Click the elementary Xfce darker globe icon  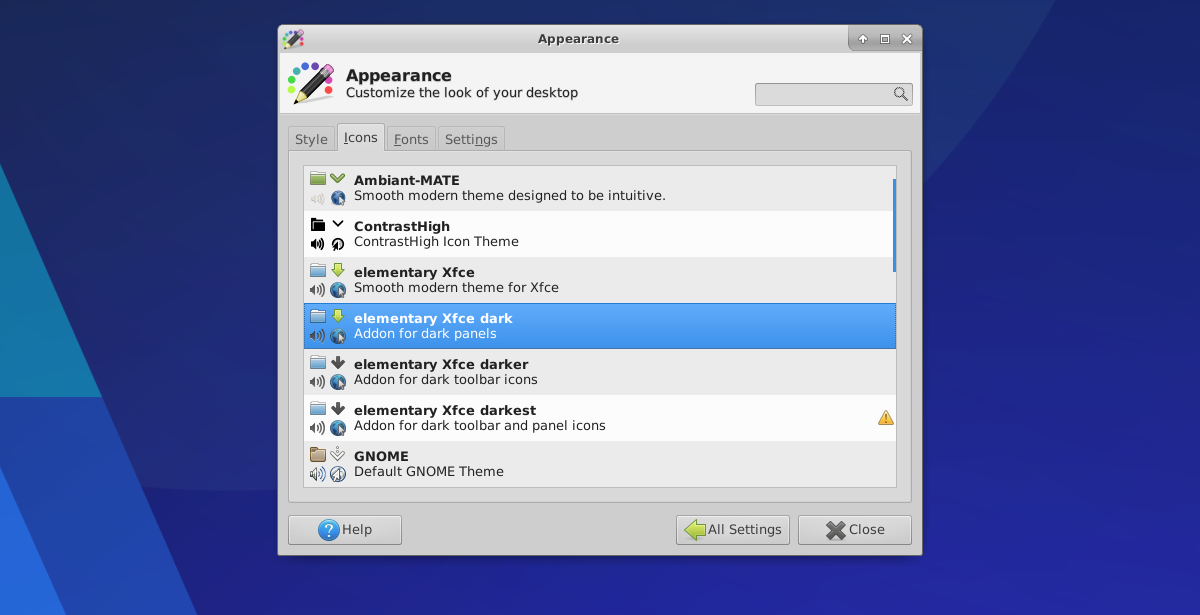coord(337,382)
